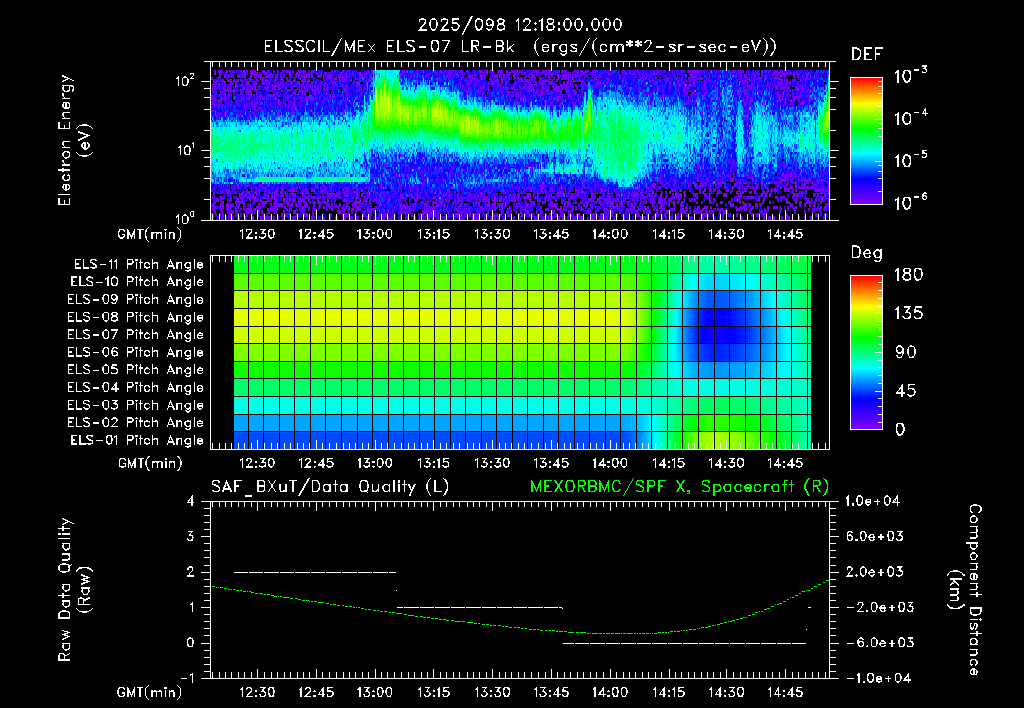Click the 10^-6 value on DEF scale
This screenshot has height=708, width=1024.
910,202
